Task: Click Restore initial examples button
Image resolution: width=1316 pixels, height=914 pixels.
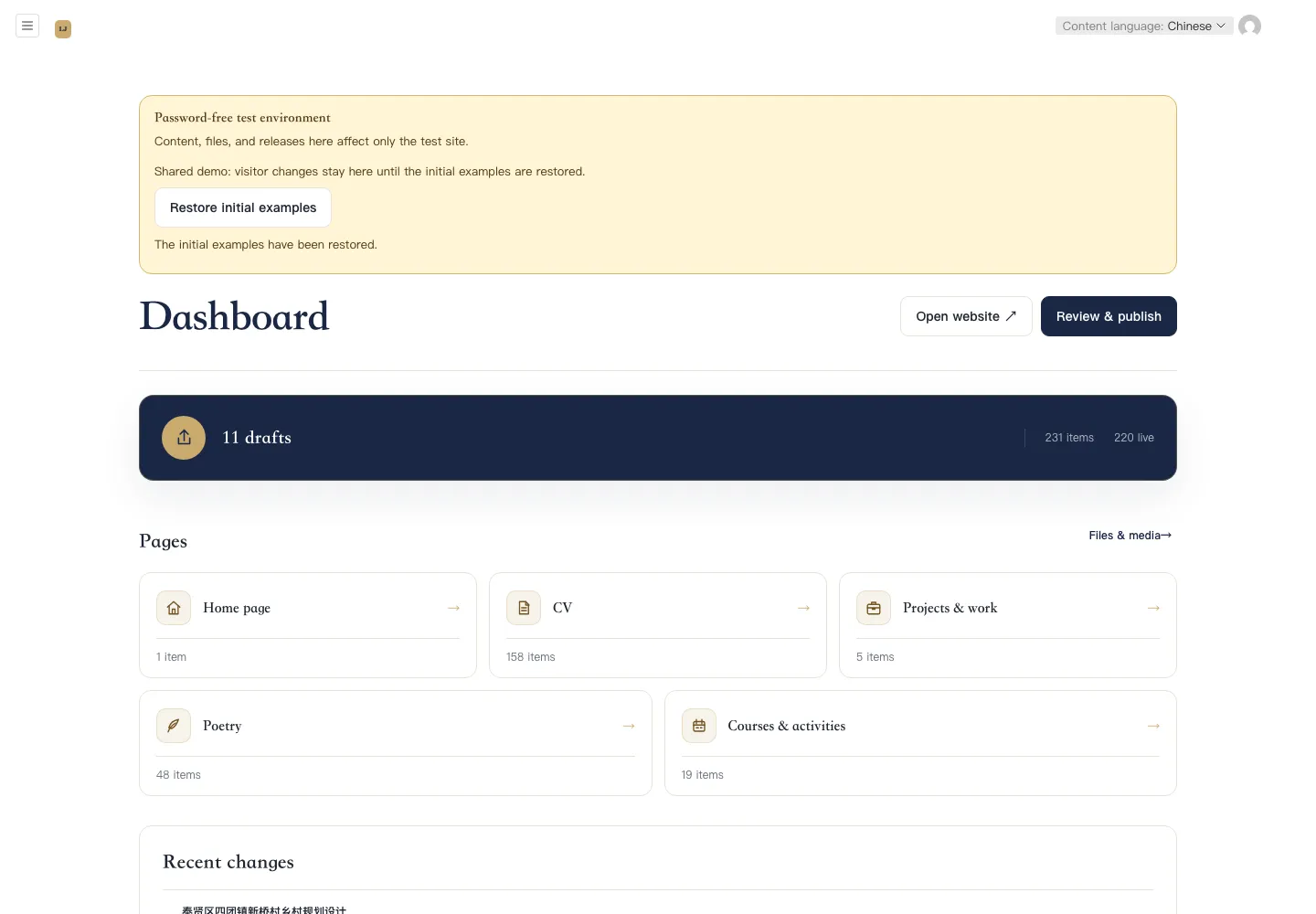Action: [x=243, y=207]
